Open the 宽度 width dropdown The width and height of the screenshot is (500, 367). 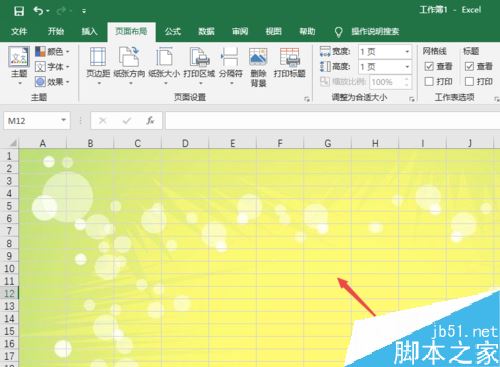pyautogui.click(x=407, y=52)
